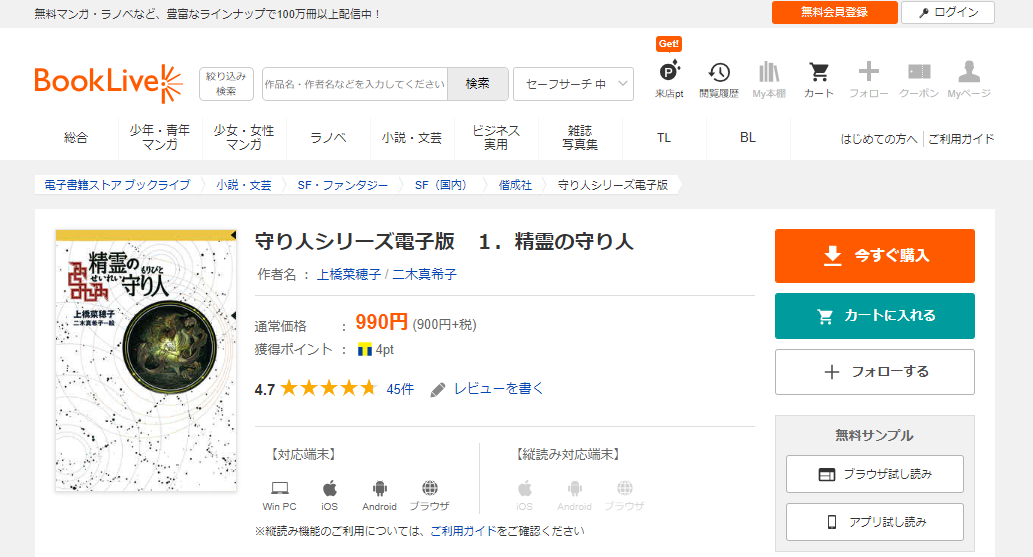Select the ビジネス実用 tab
The height and width of the screenshot is (557, 1033).
(496, 138)
